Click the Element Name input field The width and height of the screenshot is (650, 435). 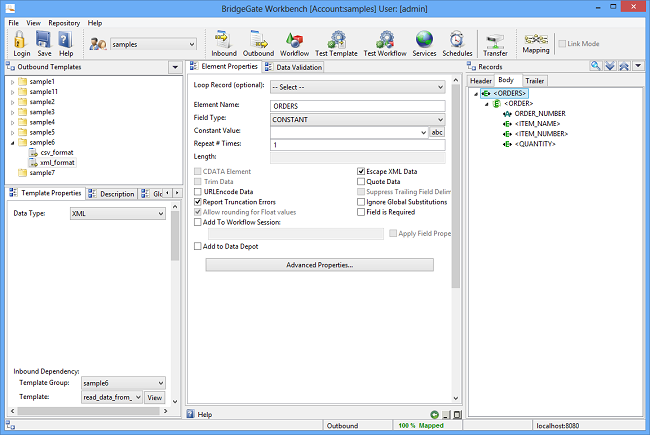click(x=358, y=106)
